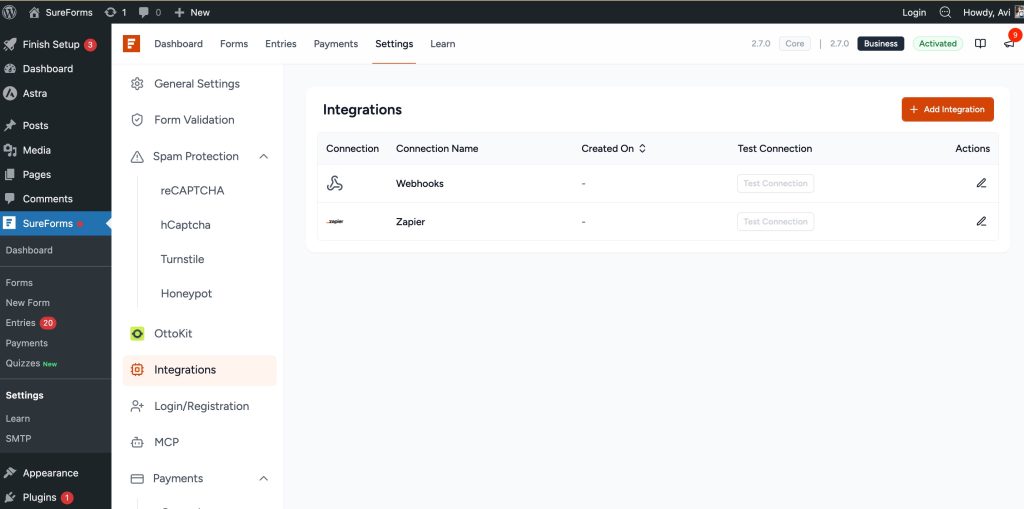The height and width of the screenshot is (509, 1024).
Task: Click the Activated status badge
Action: 938,44
